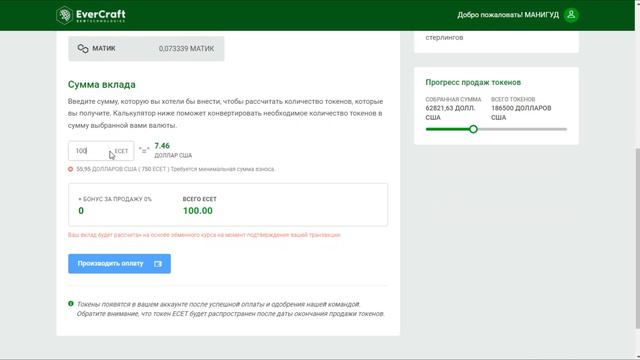Click the MATIC chain link icon
Screen dimensions: 640x360
click(x=83, y=49)
